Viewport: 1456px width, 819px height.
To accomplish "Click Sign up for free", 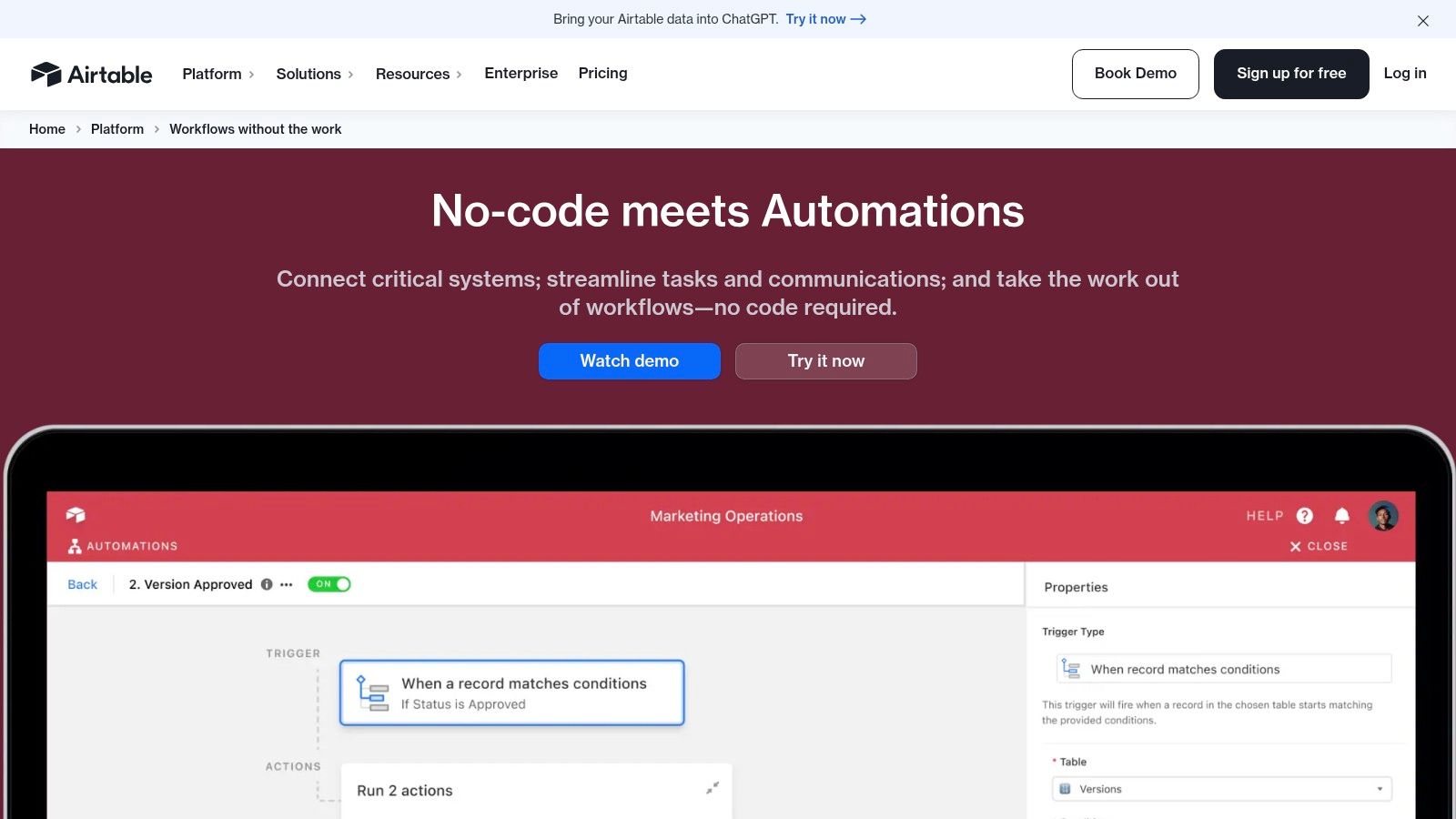I will tap(1291, 74).
